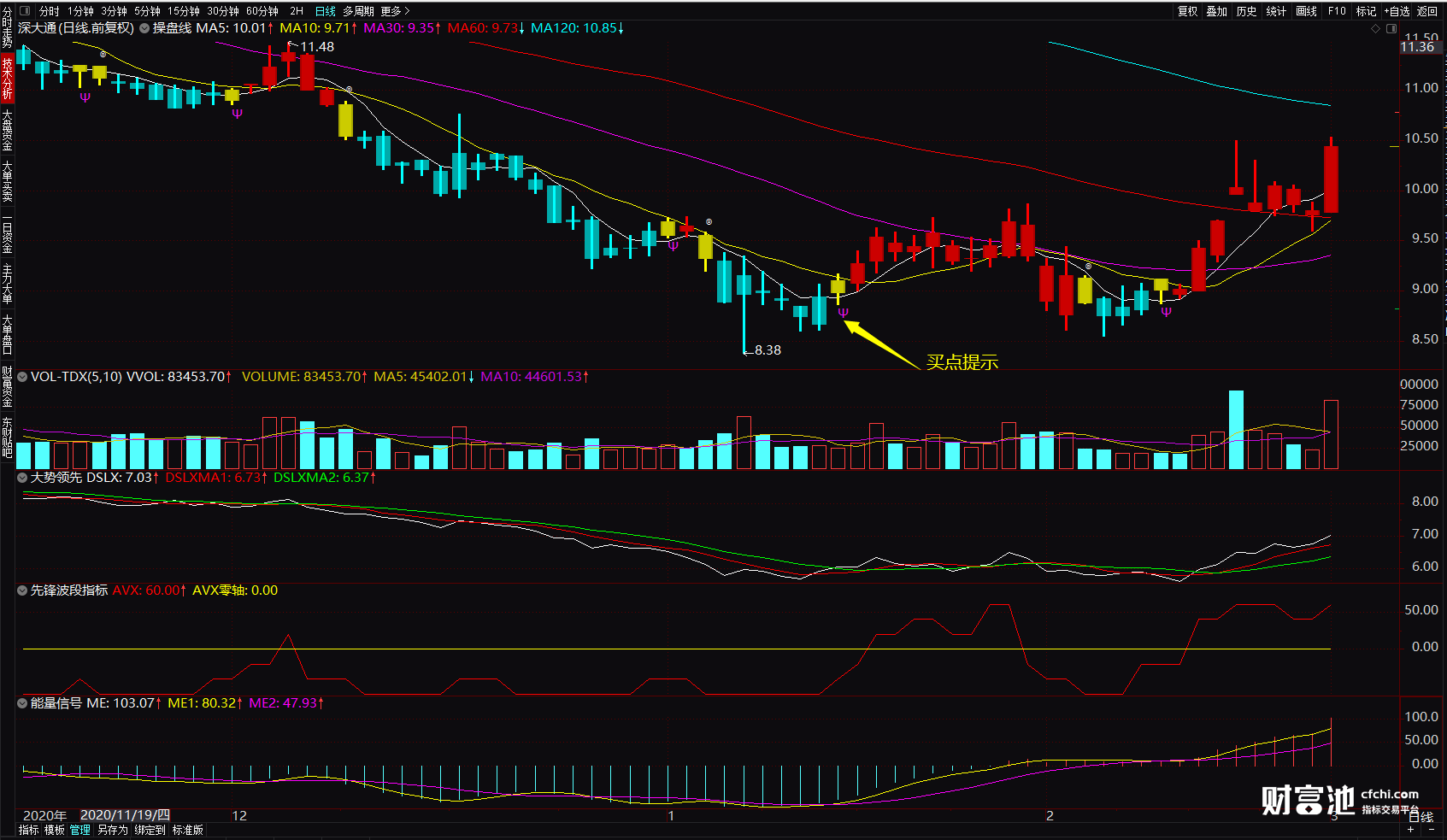The image size is (1447, 840).
Task: Select the 日线 daily period tab
Action: tap(326, 11)
